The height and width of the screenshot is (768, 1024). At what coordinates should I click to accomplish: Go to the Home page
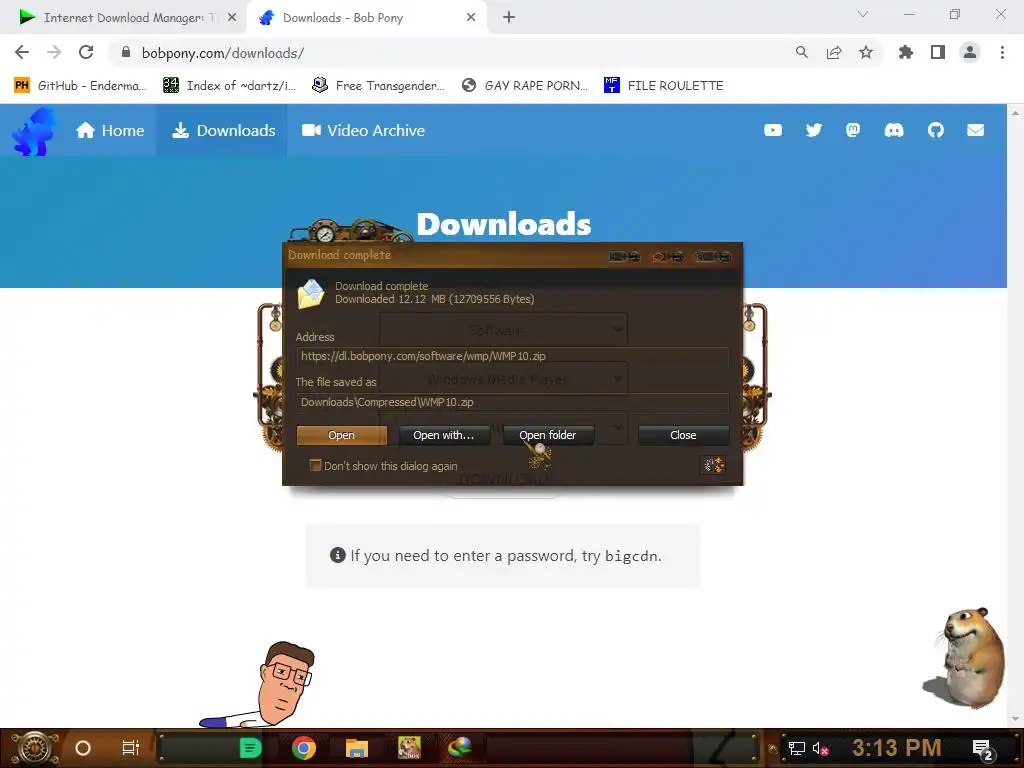click(x=110, y=131)
